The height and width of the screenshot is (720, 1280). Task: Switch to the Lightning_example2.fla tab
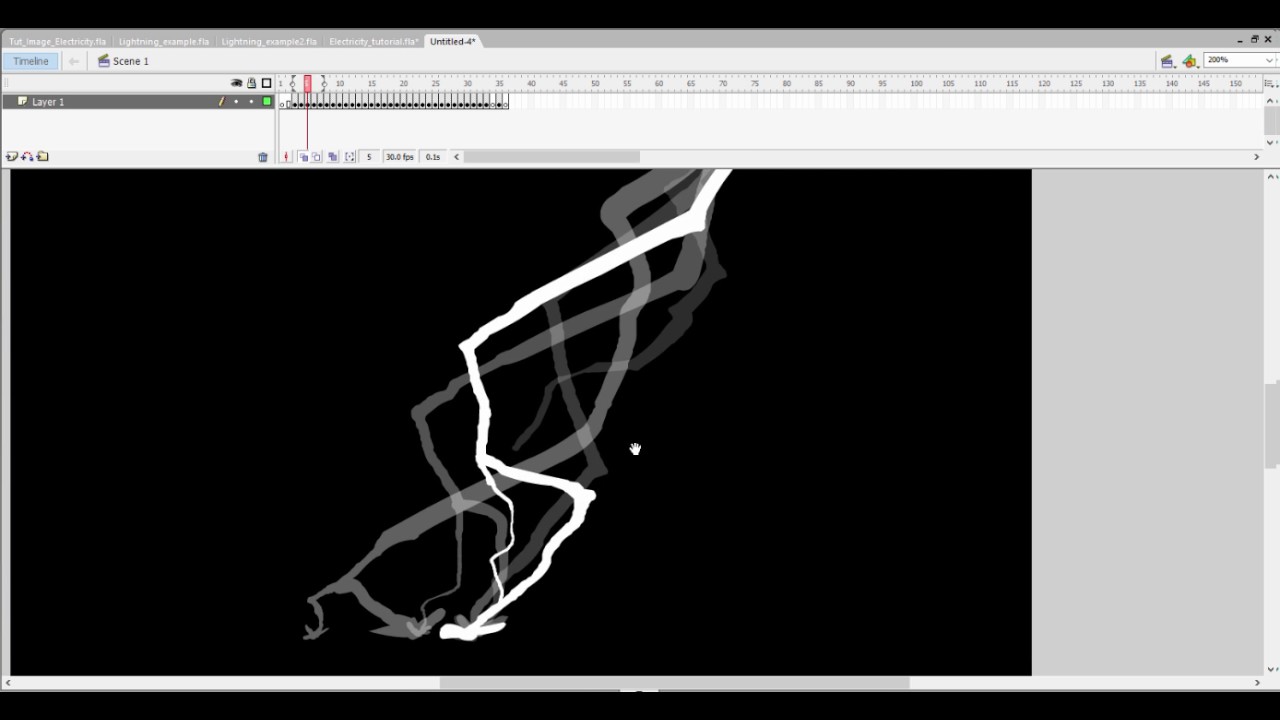click(x=269, y=41)
